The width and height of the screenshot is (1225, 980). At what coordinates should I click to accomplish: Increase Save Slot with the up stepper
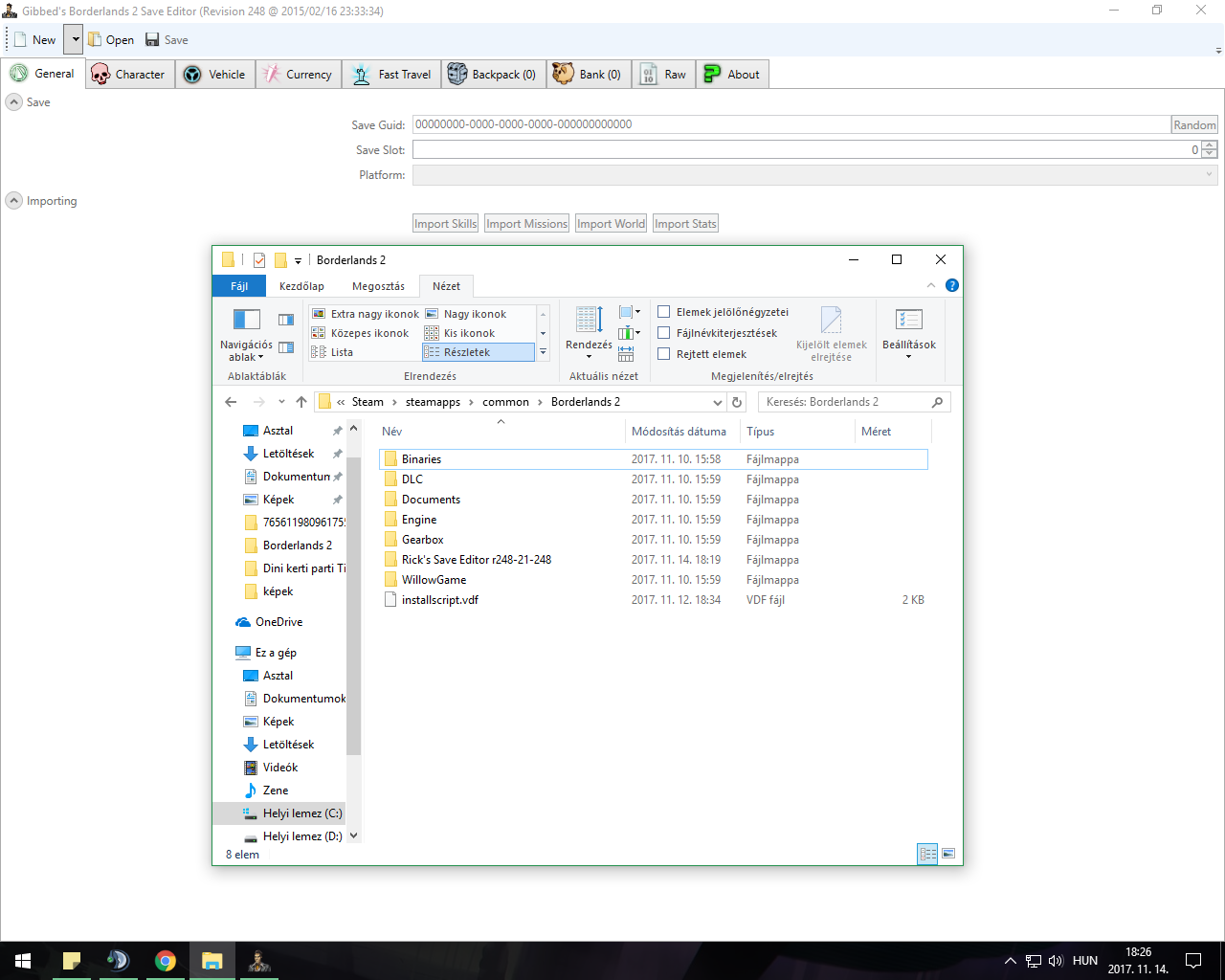tap(1210, 145)
